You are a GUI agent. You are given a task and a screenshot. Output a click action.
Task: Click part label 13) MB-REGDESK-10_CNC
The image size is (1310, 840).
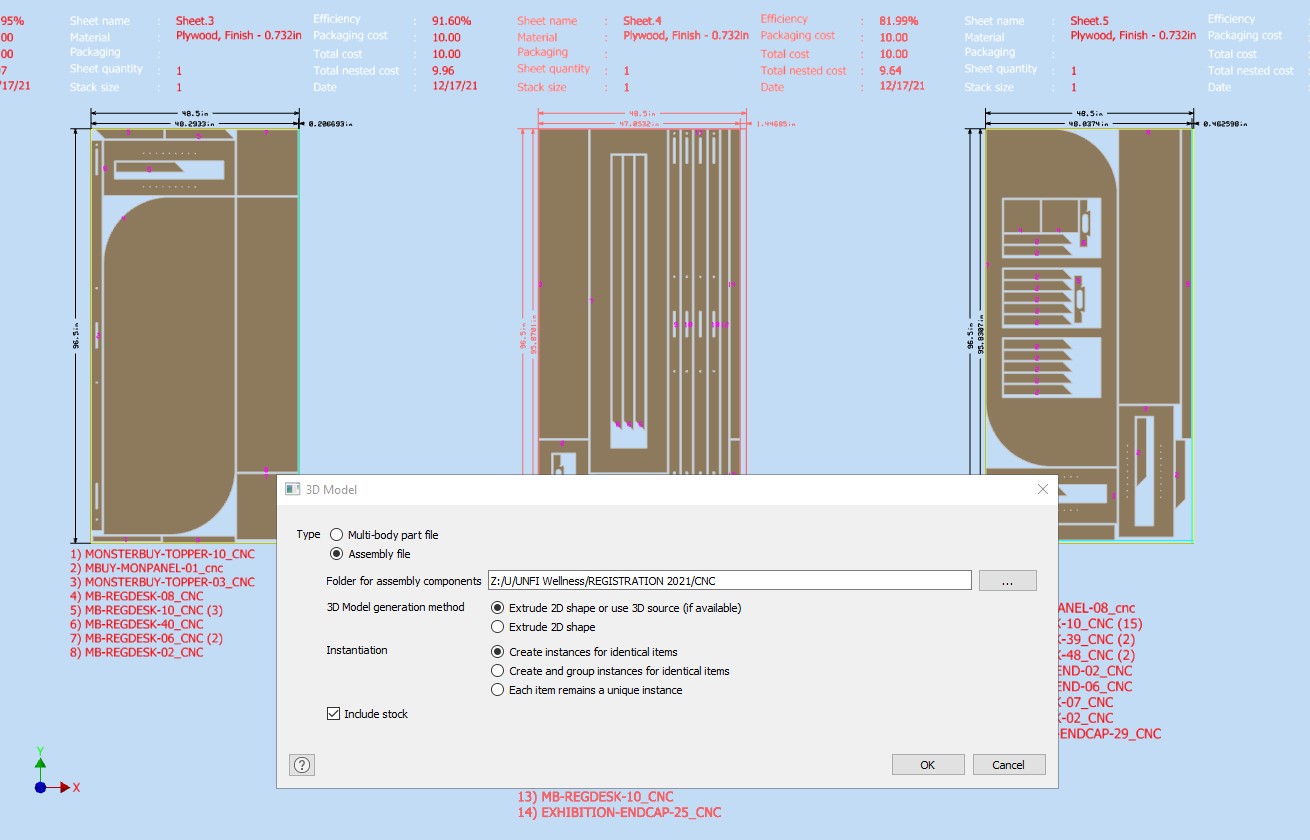click(595, 797)
